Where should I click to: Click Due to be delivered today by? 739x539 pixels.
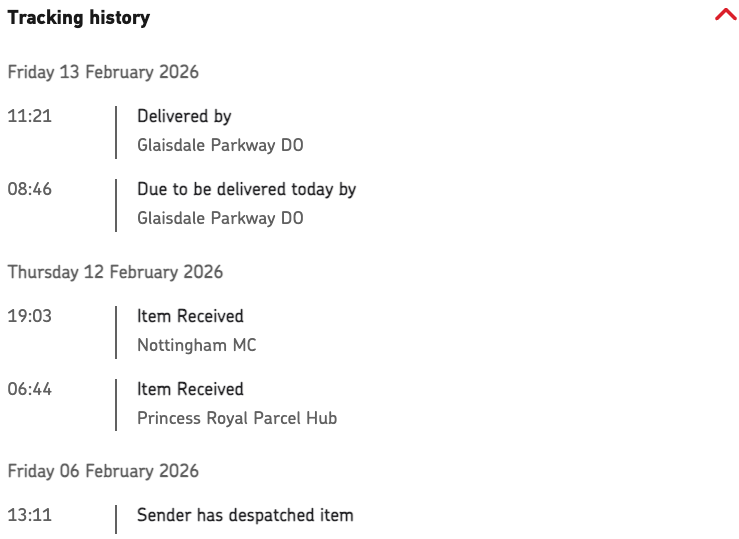[246, 189]
